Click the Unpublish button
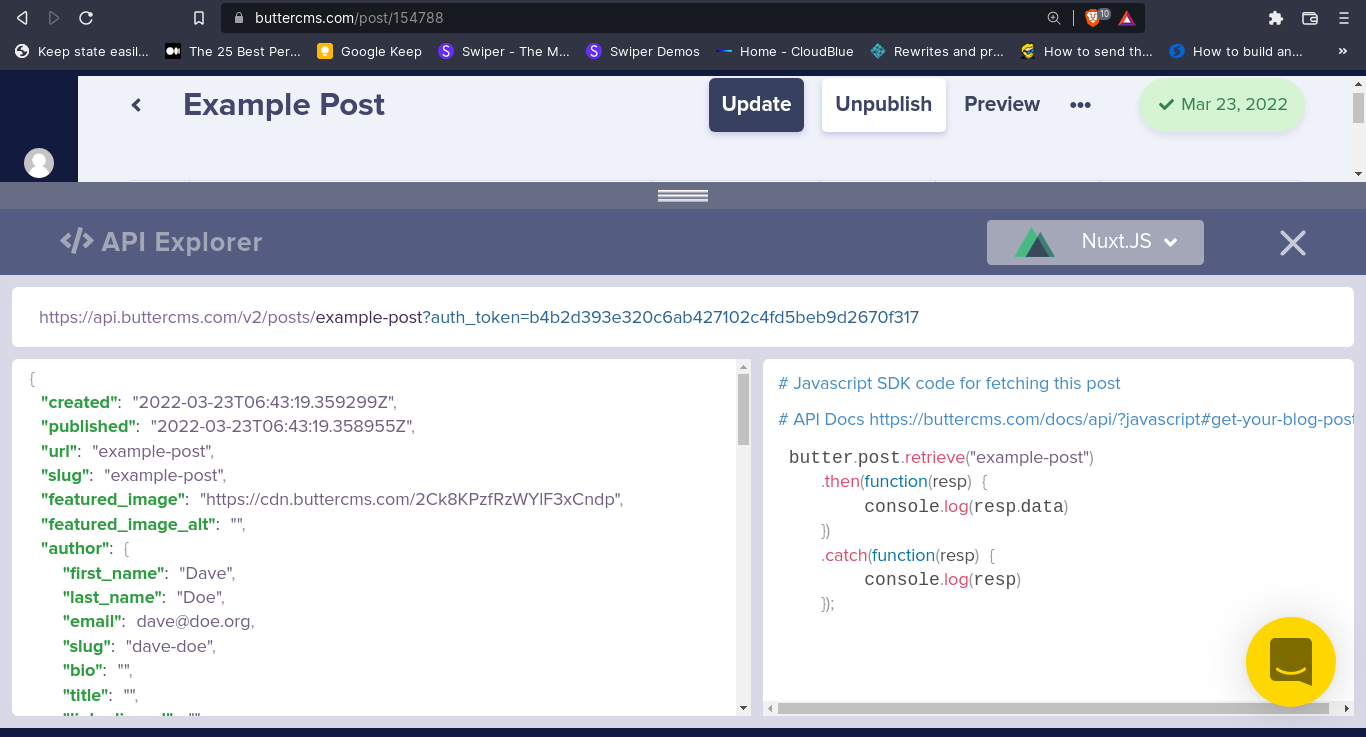 click(x=884, y=105)
